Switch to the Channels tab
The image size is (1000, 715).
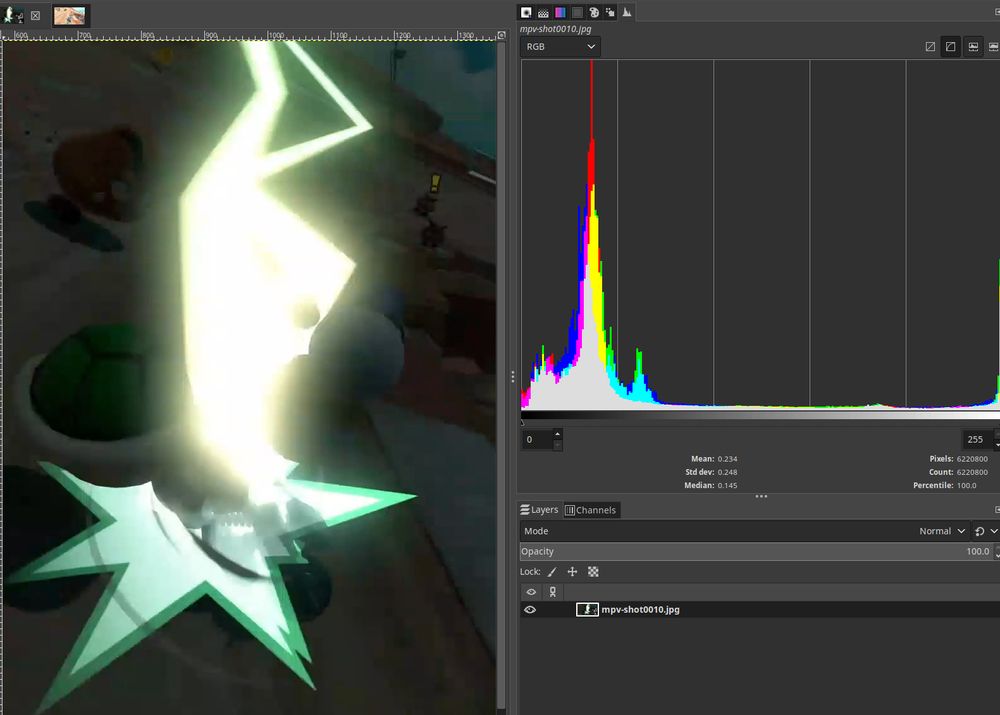click(x=591, y=510)
